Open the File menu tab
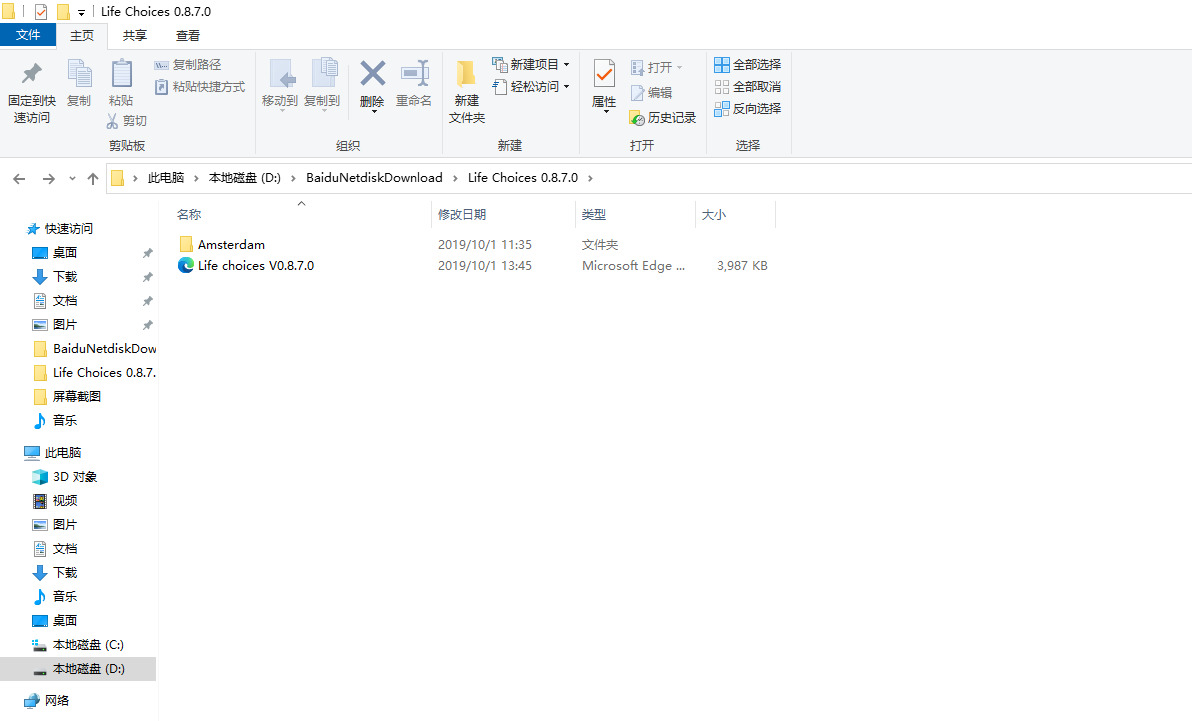The width and height of the screenshot is (1192, 721). point(28,35)
